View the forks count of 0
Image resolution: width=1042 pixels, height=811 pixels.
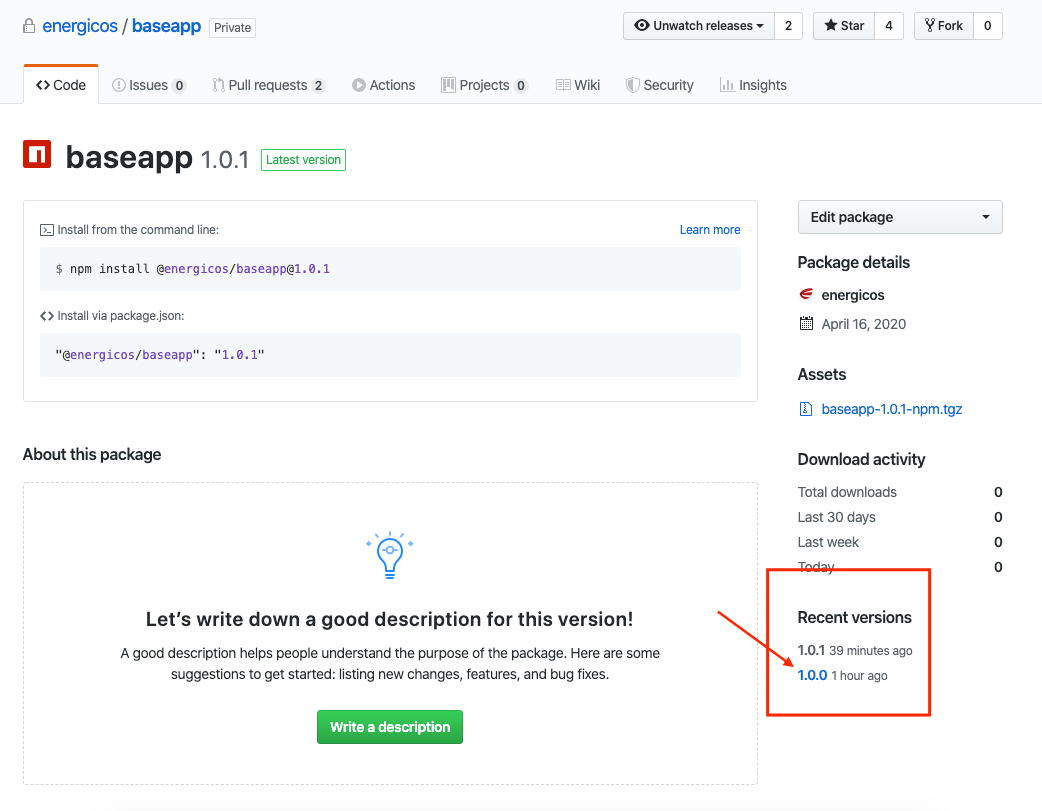(x=988, y=26)
